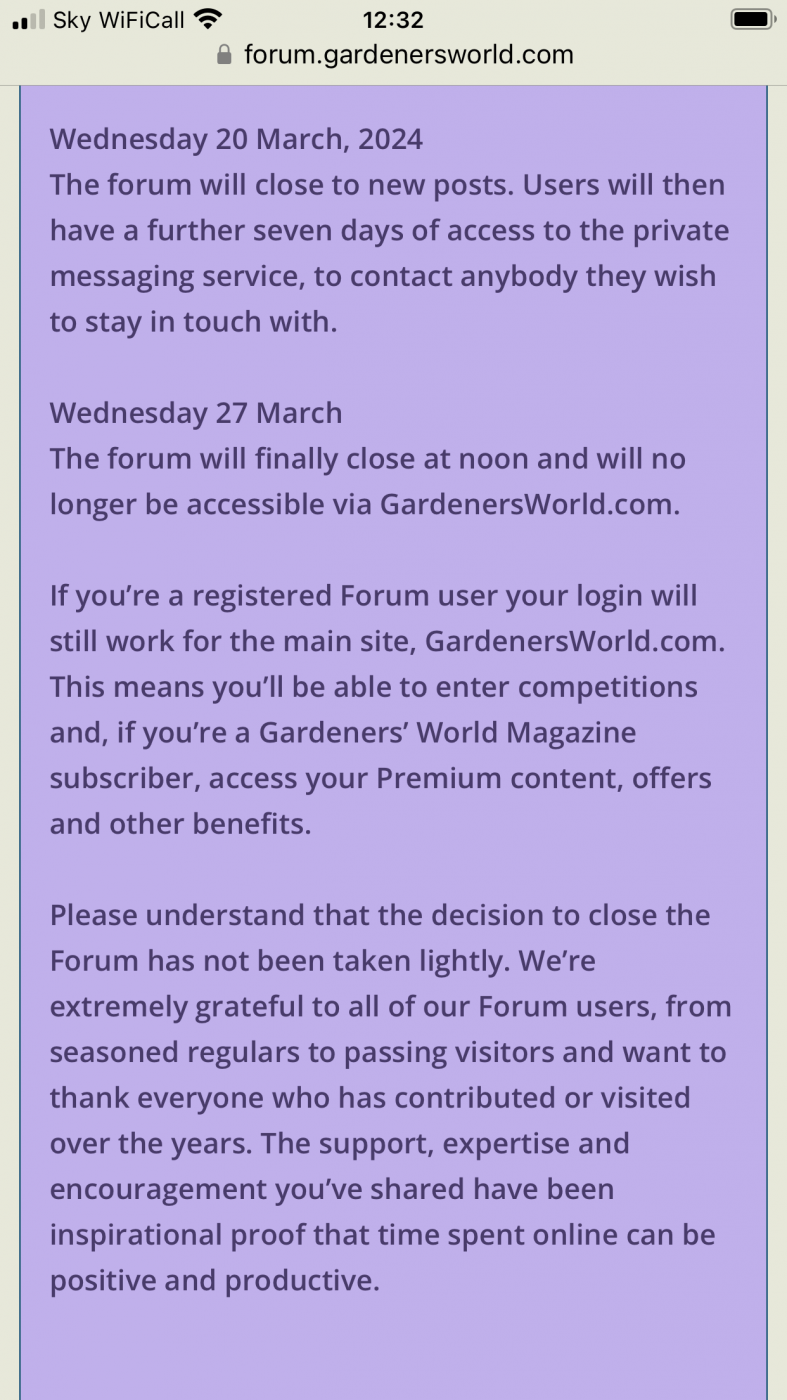787x1400 pixels.
Task: Click 'GardenersWorld.com' after 'the main site'
Action: tap(574, 641)
